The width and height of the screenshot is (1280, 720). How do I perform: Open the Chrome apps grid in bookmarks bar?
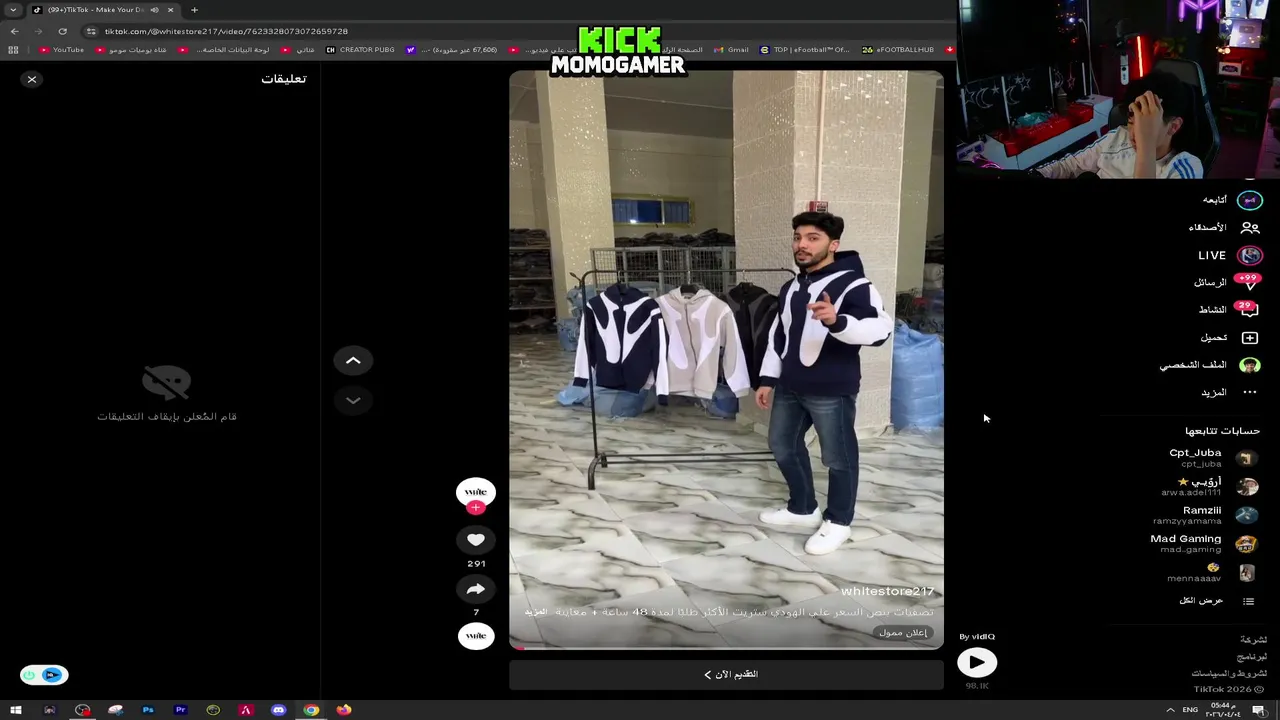[x=13, y=50]
